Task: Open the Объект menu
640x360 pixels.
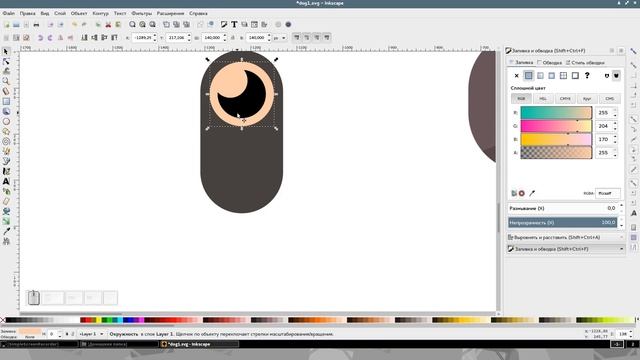Action: click(x=79, y=13)
